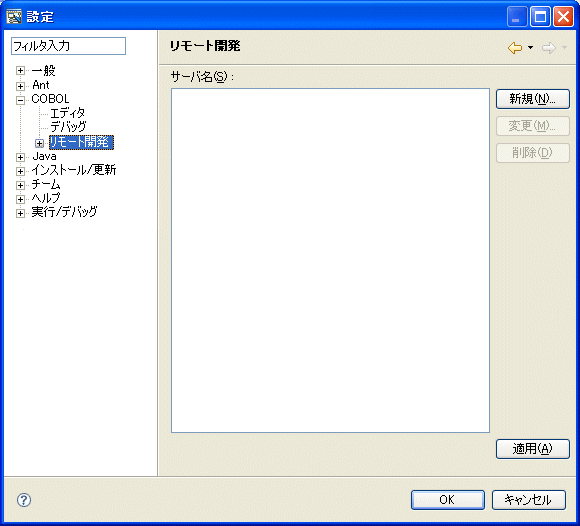Open the forward history dropdown arrow
The width and height of the screenshot is (580, 526).
(x=564, y=47)
